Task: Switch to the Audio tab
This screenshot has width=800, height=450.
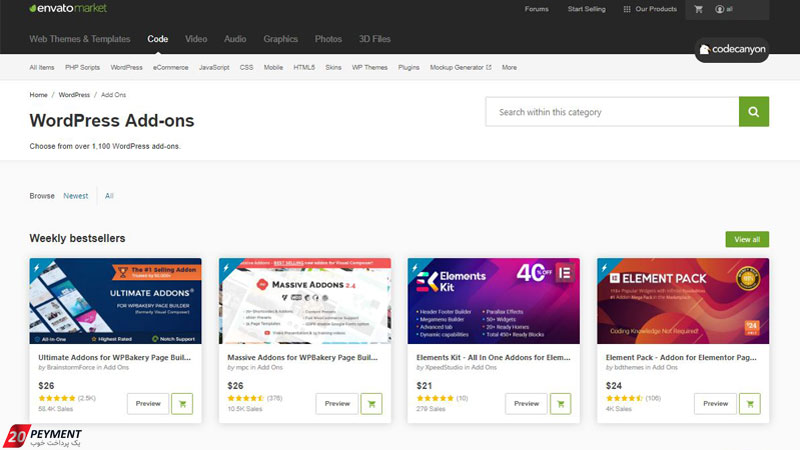Action: coord(235,39)
